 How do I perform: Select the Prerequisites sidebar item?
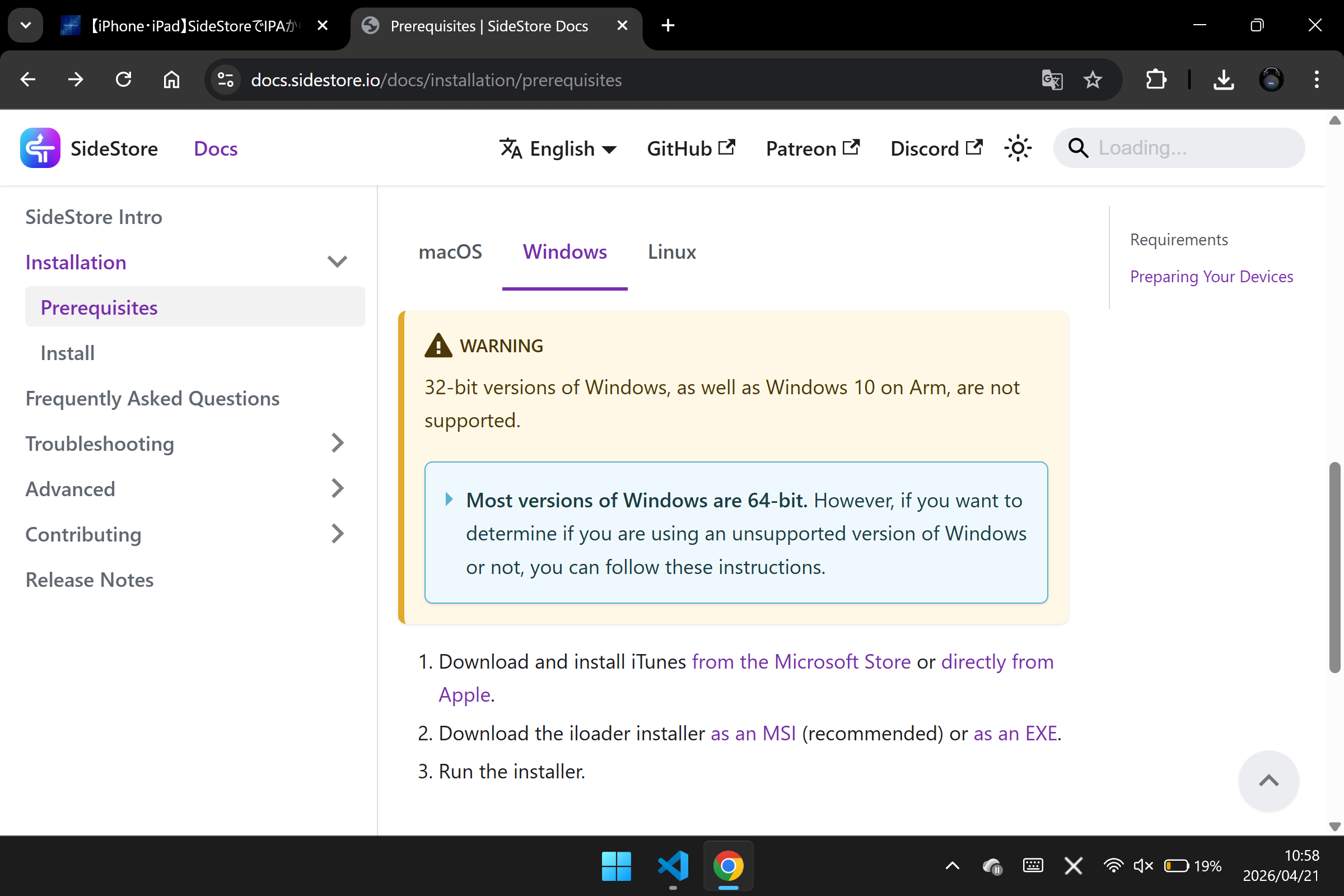(195, 307)
